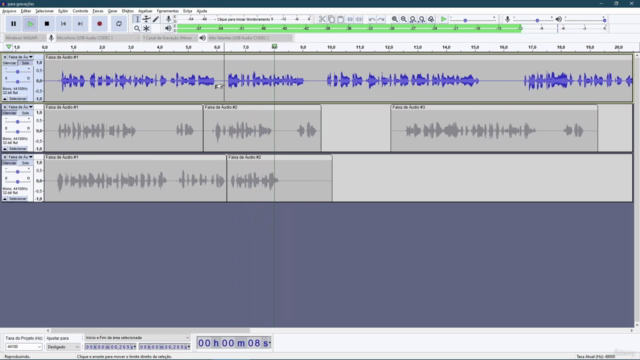The image size is (640, 360).
Task: Click the Zoom In magnifier icon
Action: coord(395,19)
